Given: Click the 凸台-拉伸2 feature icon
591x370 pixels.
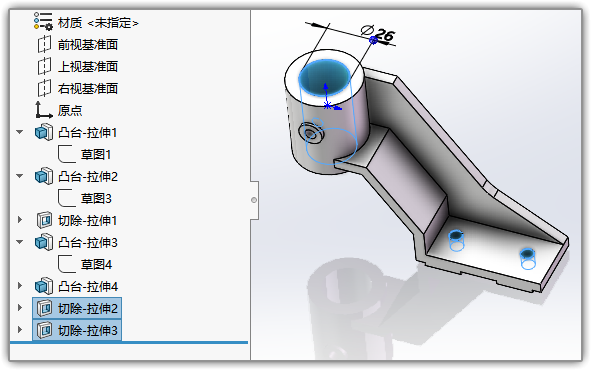Looking at the screenshot, I should click(44, 176).
